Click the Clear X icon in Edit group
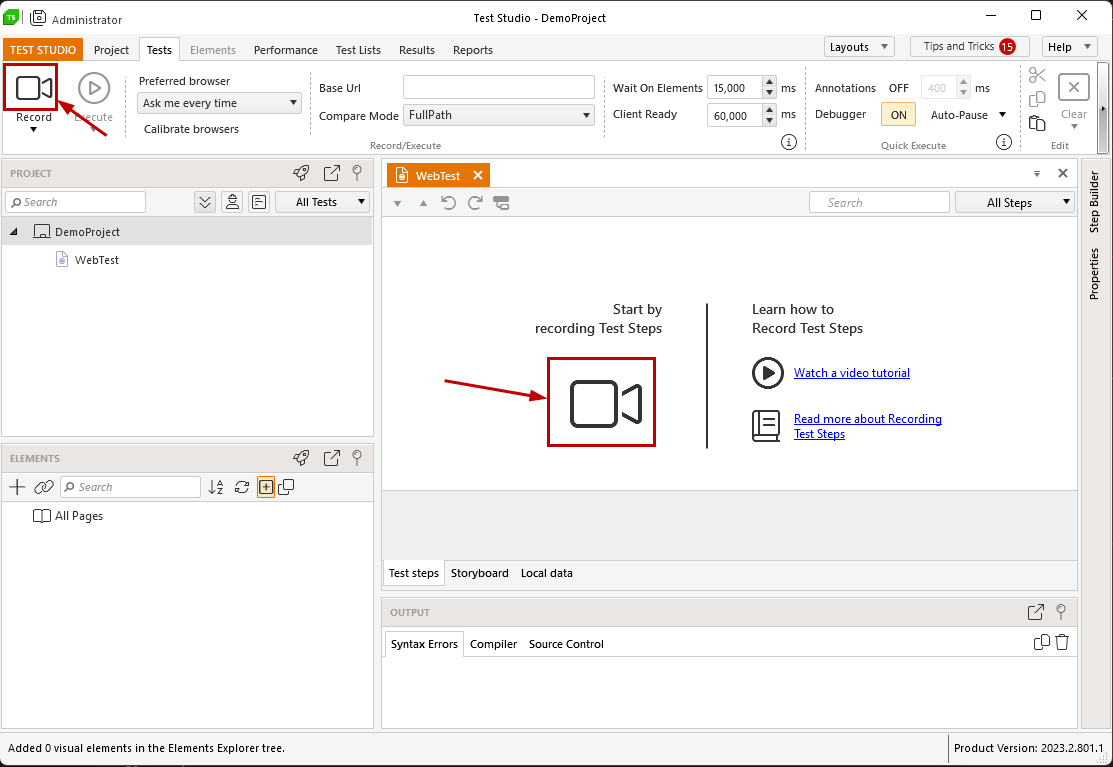The width and height of the screenshot is (1113, 767). [1073, 87]
